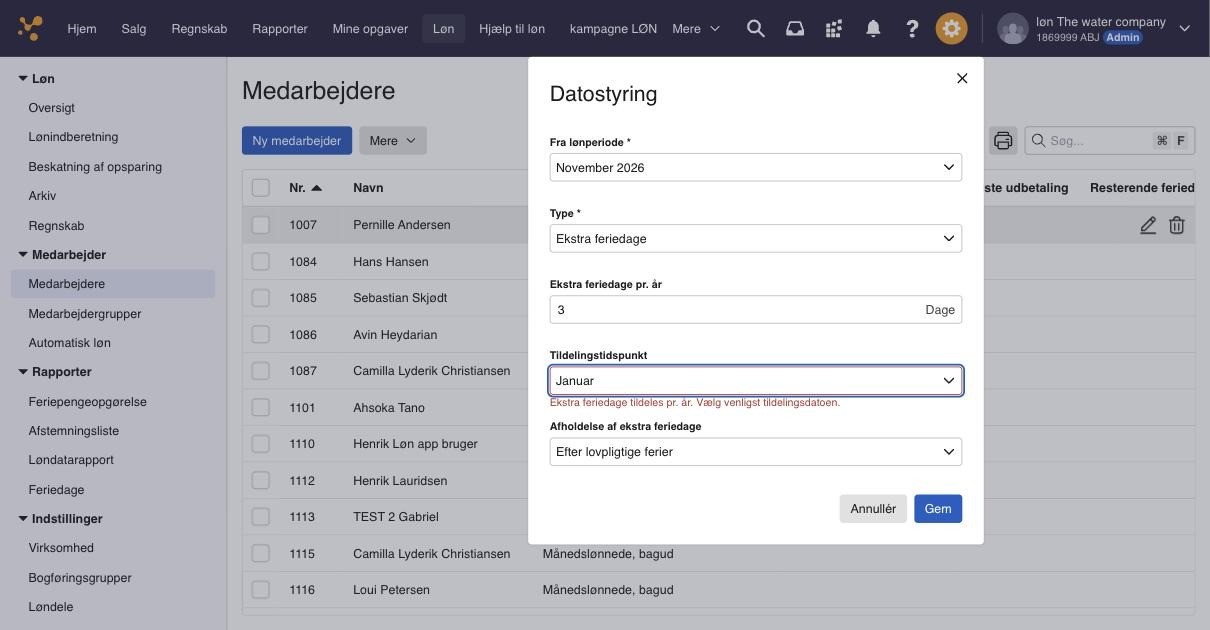The image size is (1210, 630).
Task: Open kampagne LØN menu item
Action: pos(613,29)
